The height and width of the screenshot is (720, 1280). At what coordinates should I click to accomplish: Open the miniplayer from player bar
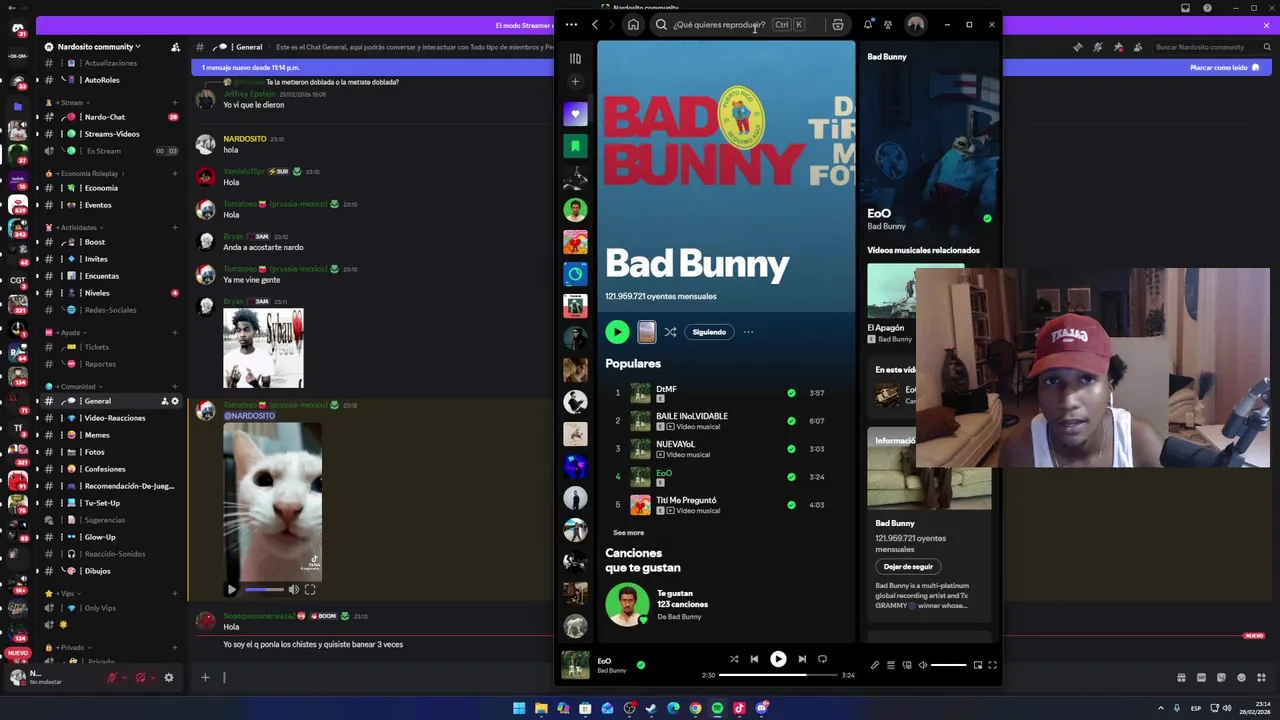coord(978,665)
